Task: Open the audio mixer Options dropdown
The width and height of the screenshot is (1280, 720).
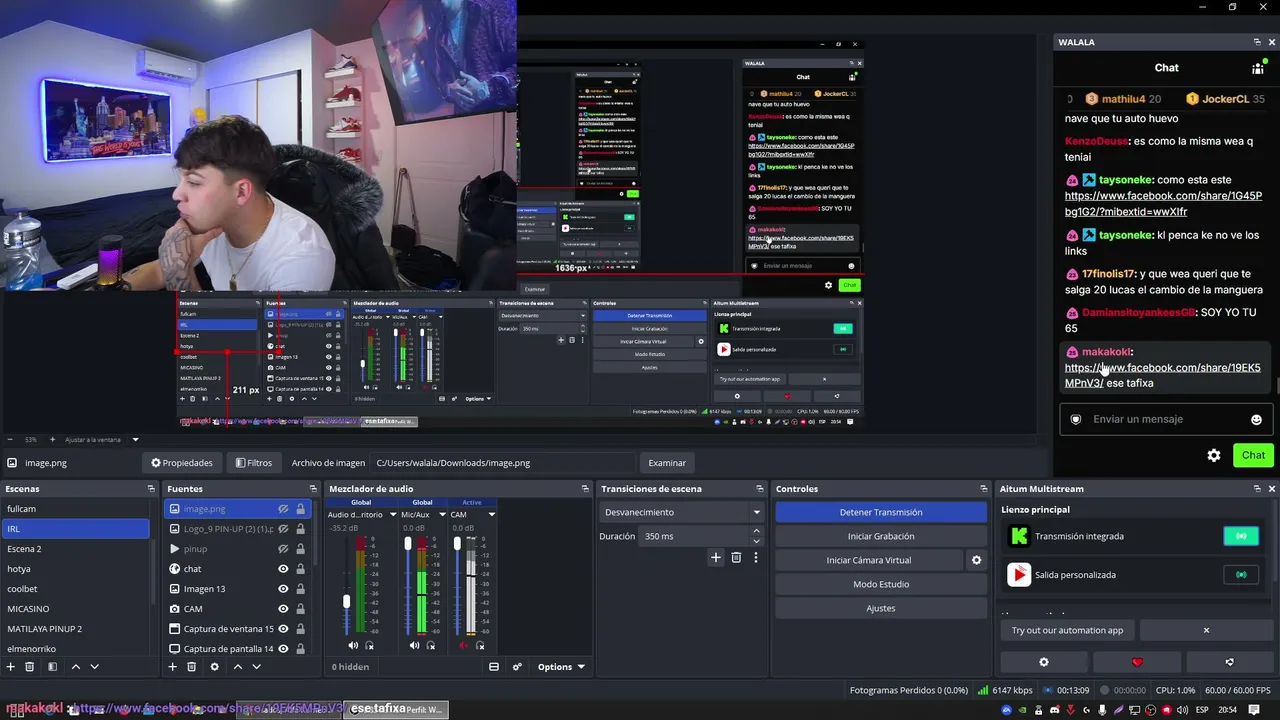Action: [561, 667]
